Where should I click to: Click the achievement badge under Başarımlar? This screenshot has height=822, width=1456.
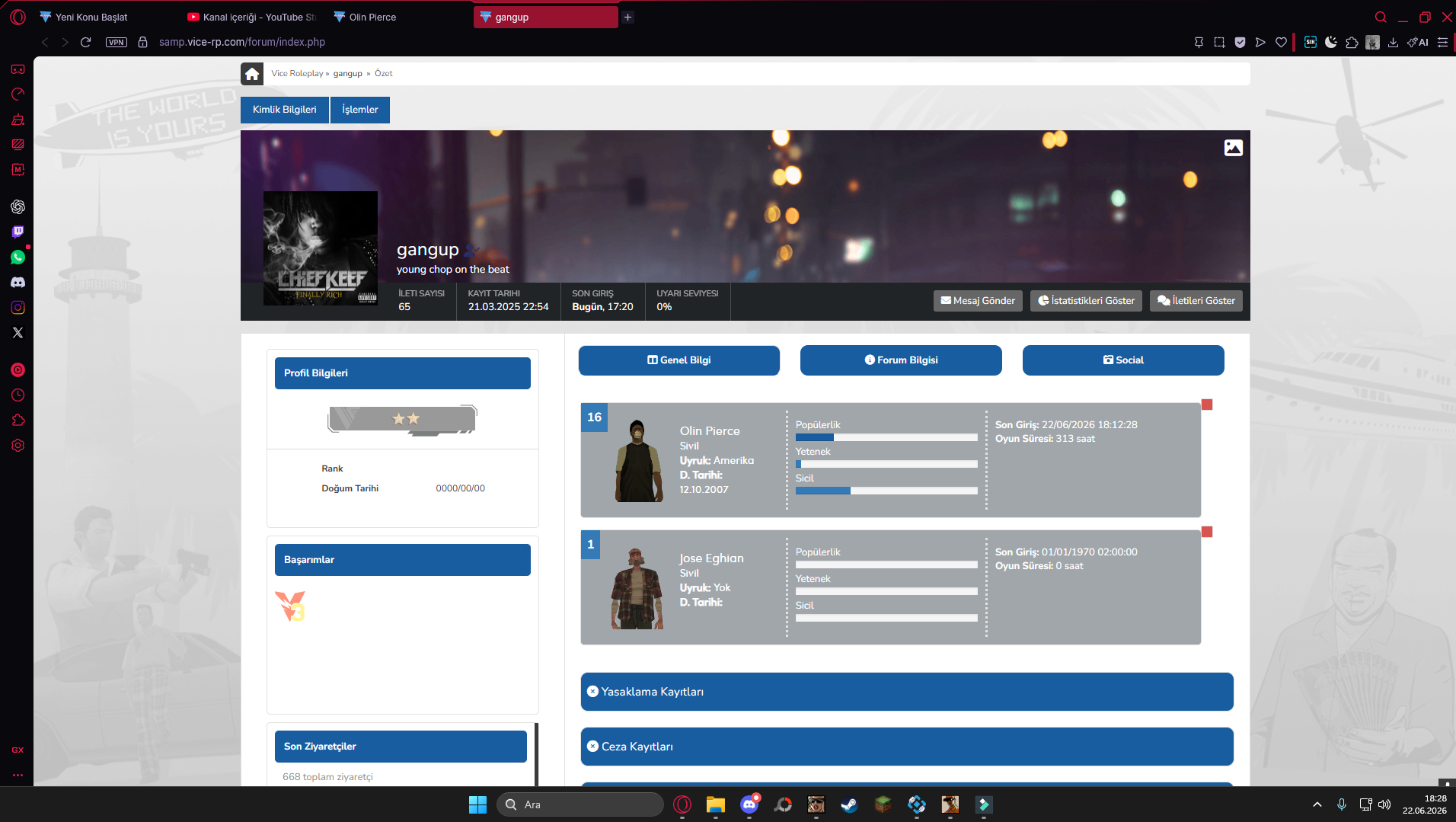point(291,606)
